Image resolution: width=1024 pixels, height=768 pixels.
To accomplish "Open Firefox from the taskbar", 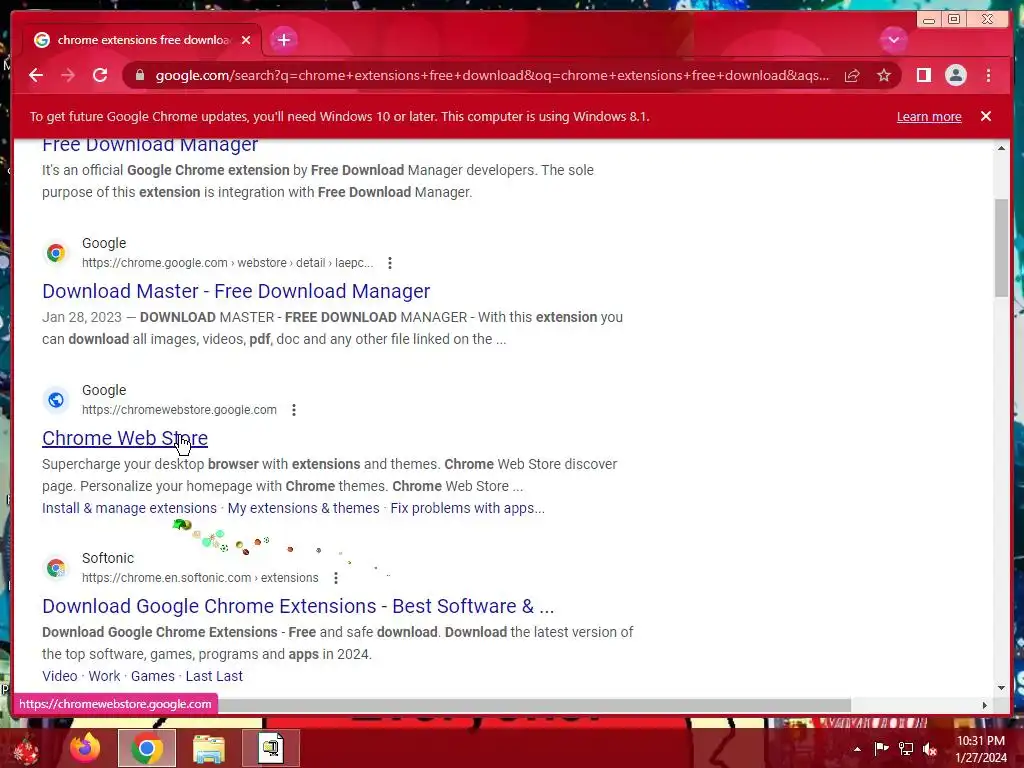I will click(86, 748).
